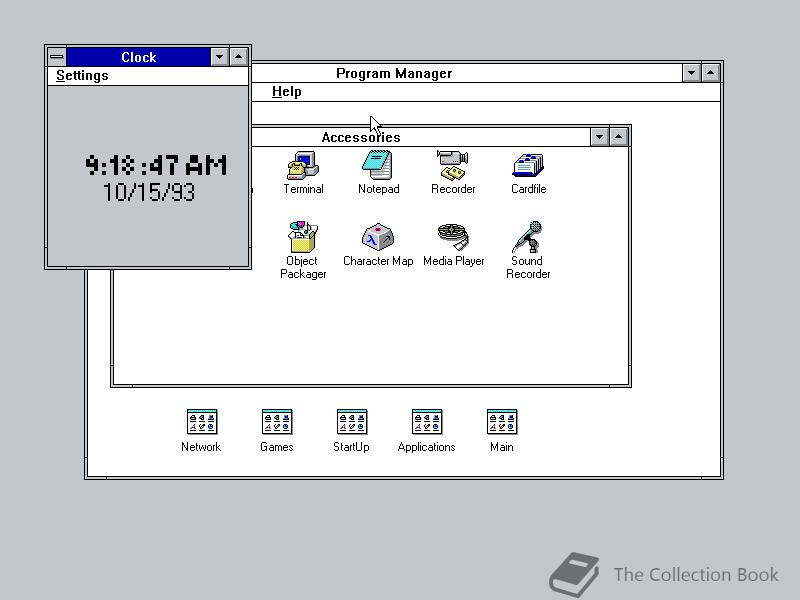This screenshot has height=600, width=800.
Task: Maximize the Accessories group window
Action: tap(618, 137)
